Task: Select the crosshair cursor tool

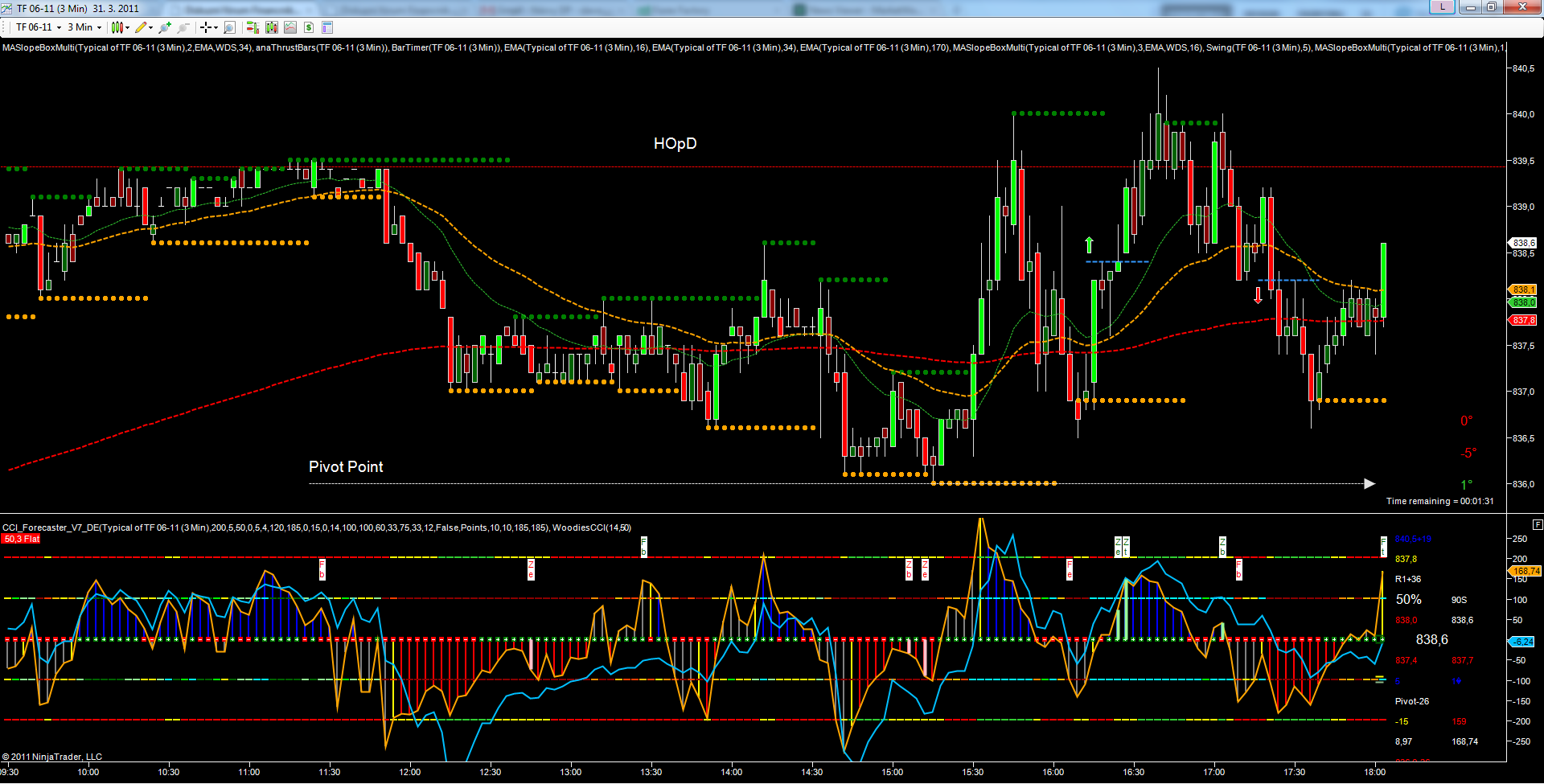Action: pyautogui.click(x=206, y=27)
